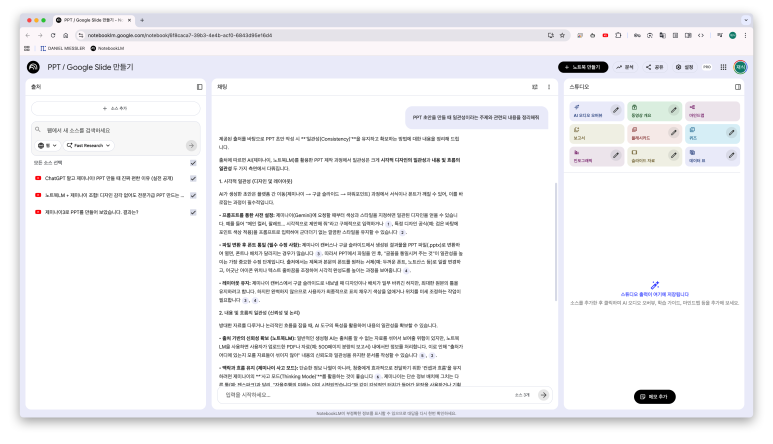The image size is (773, 444).
Task: Uncheck the 제미나이로 PPT를 만들어 보았습니다 source
Action: point(193,212)
